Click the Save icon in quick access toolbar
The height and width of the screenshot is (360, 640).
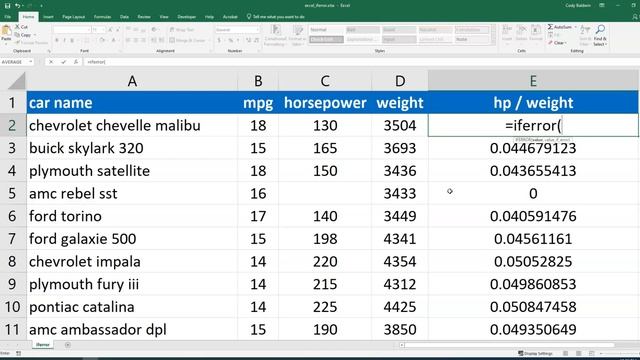[7, 6]
